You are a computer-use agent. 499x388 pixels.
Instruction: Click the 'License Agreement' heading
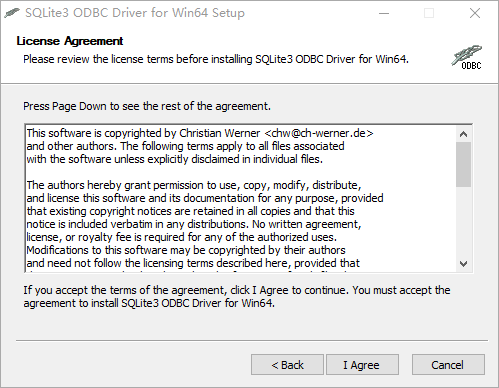[x=70, y=41]
